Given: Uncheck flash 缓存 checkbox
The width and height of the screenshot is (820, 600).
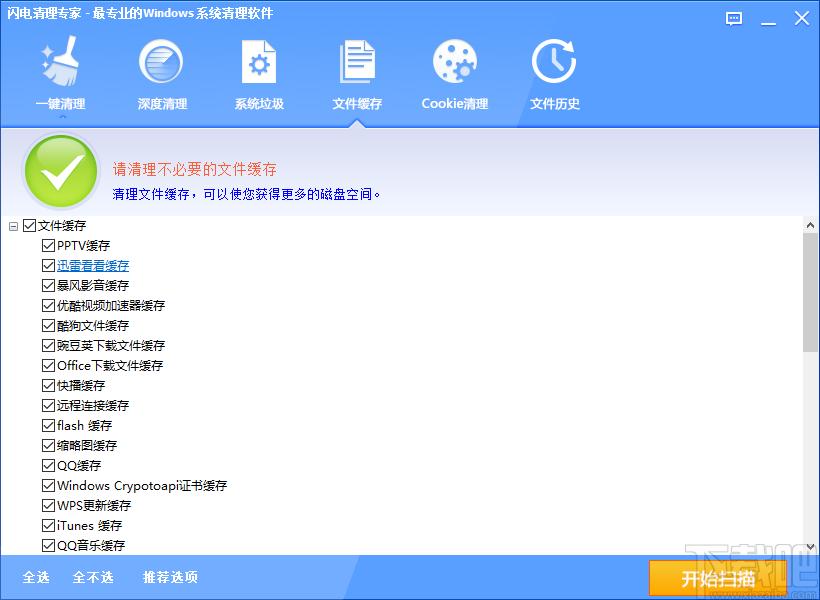Looking at the screenshot, I should tap(48, 425).
